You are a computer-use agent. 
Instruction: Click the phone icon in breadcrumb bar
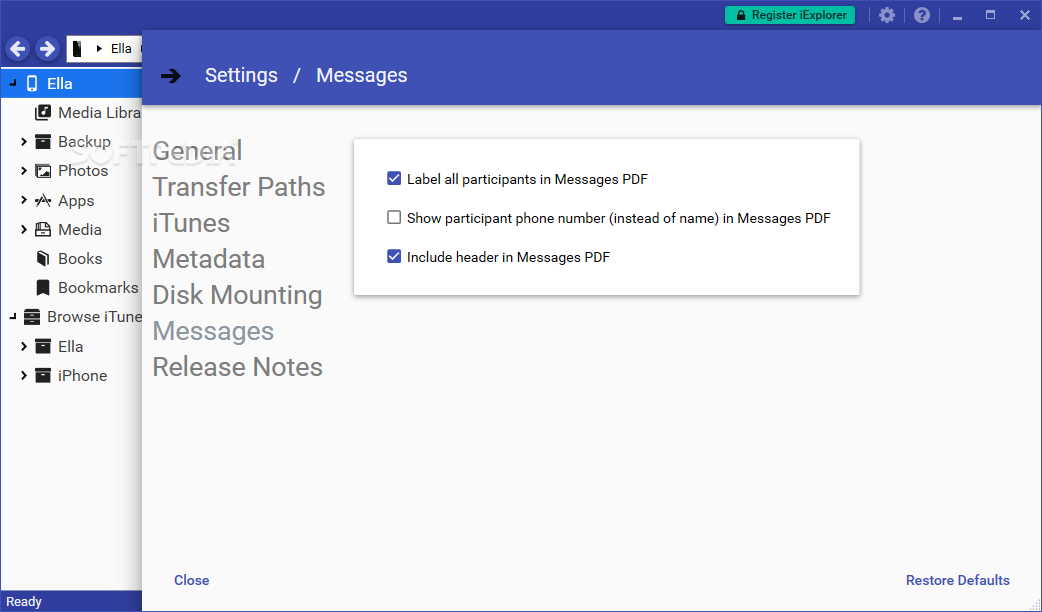click(x=77, y=49)
